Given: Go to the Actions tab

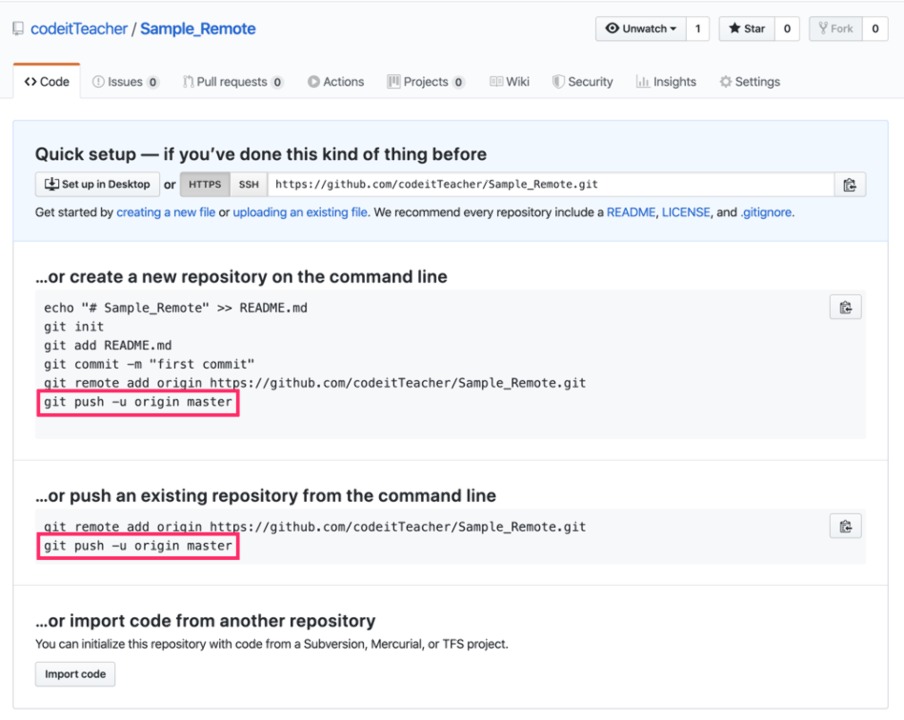Looking at the screenshot, I should point(336,82).
